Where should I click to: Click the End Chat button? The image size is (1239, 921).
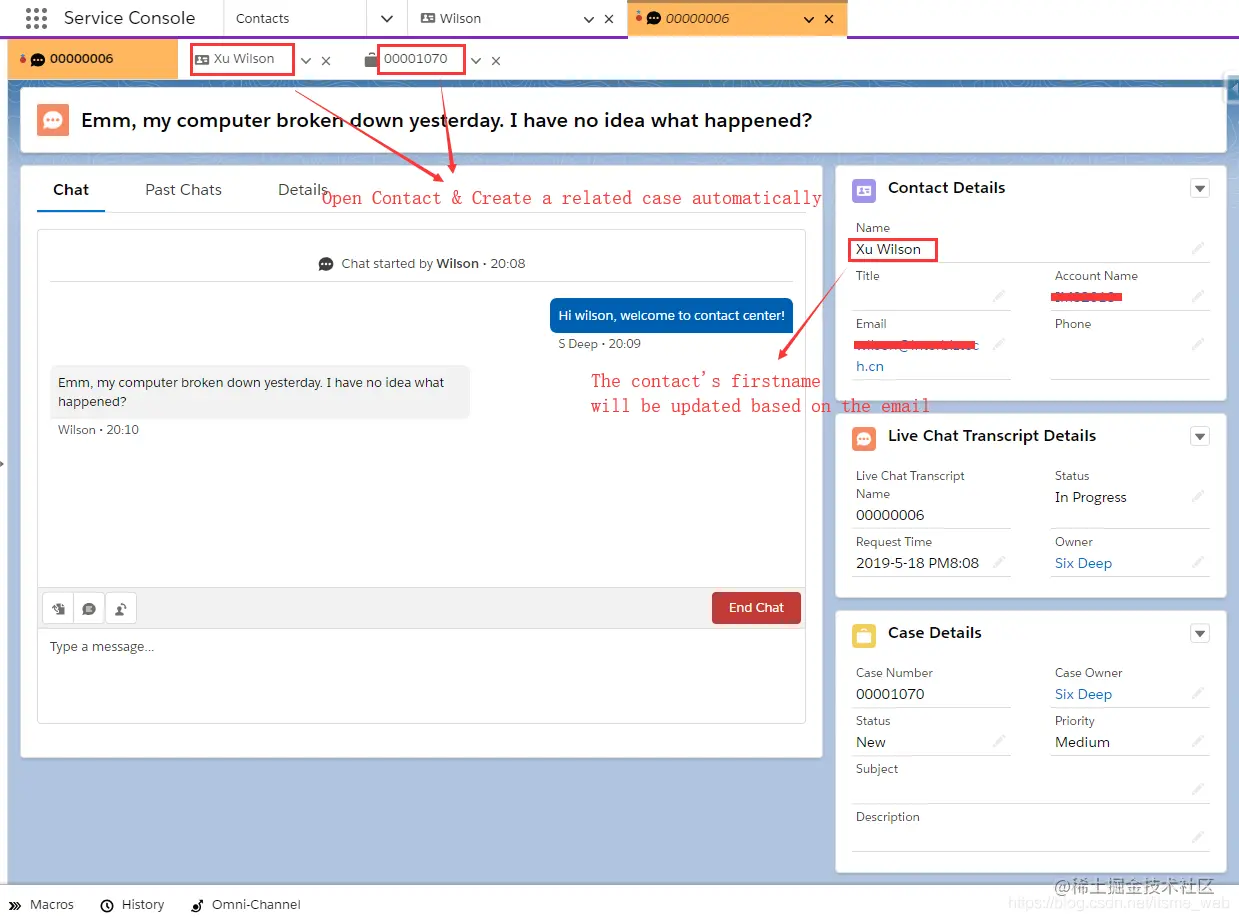756,608
